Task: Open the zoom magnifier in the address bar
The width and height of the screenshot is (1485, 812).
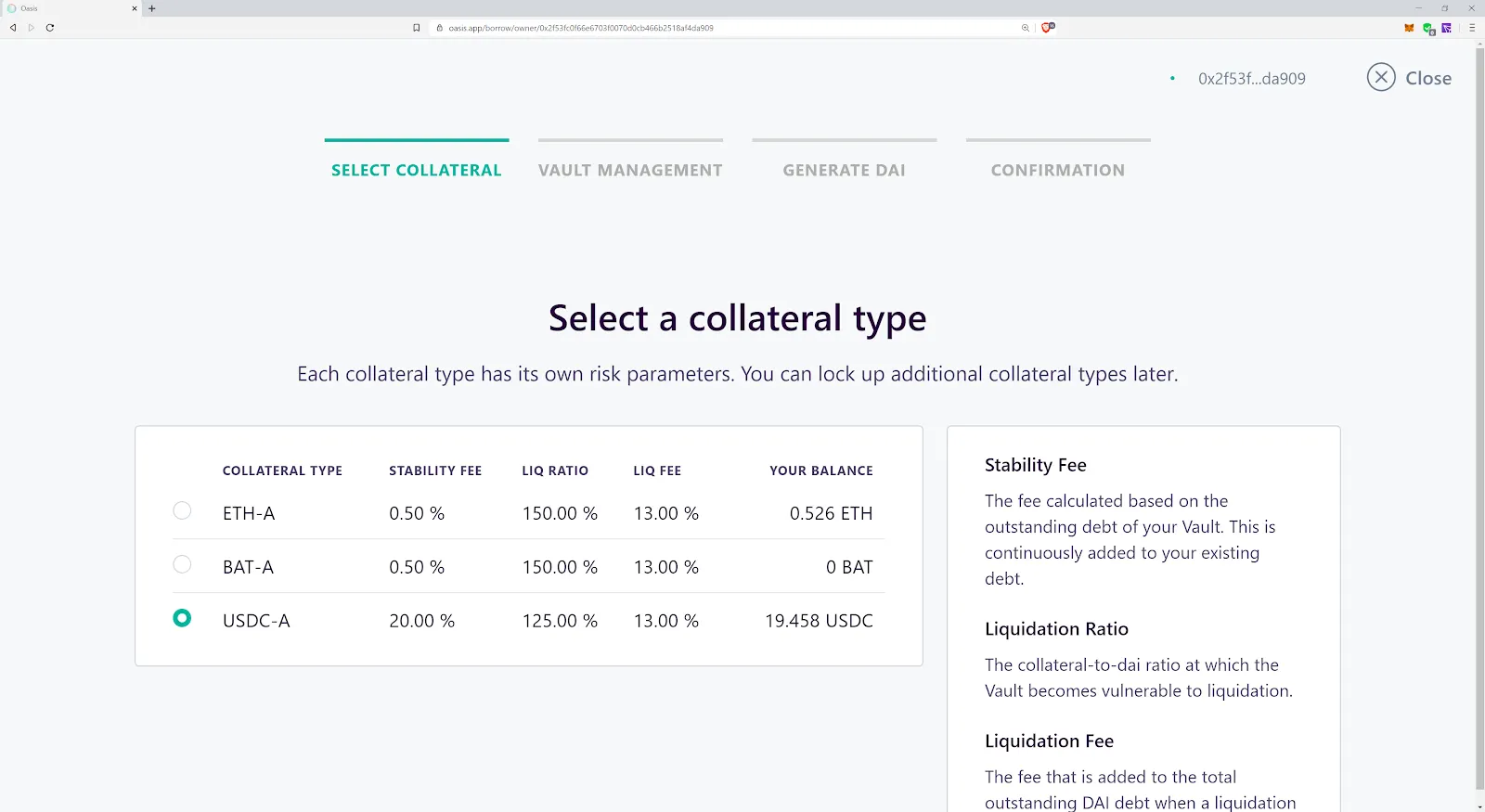Action: (x=1026, y=28)
